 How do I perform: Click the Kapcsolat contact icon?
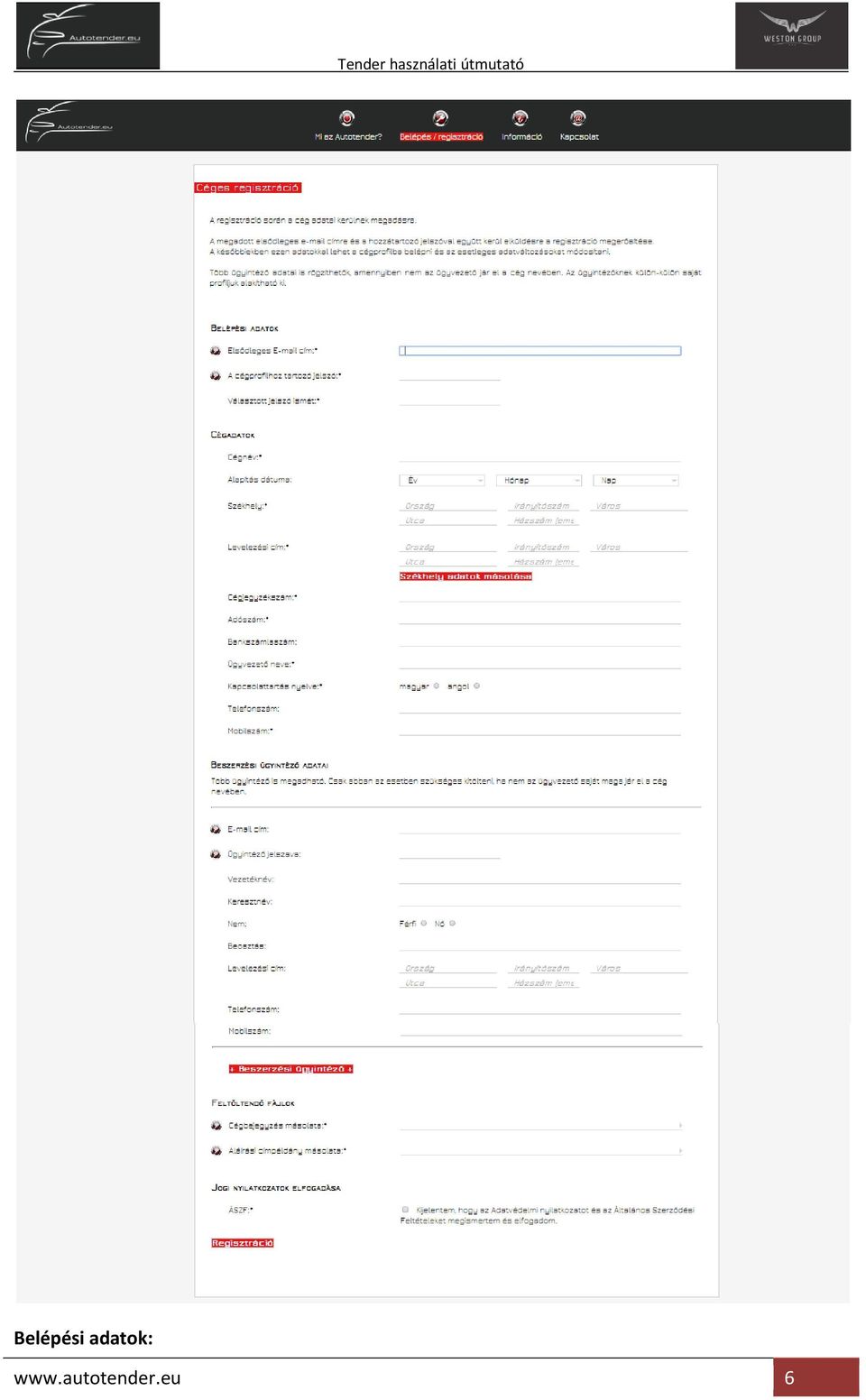[x=578, y=118]
